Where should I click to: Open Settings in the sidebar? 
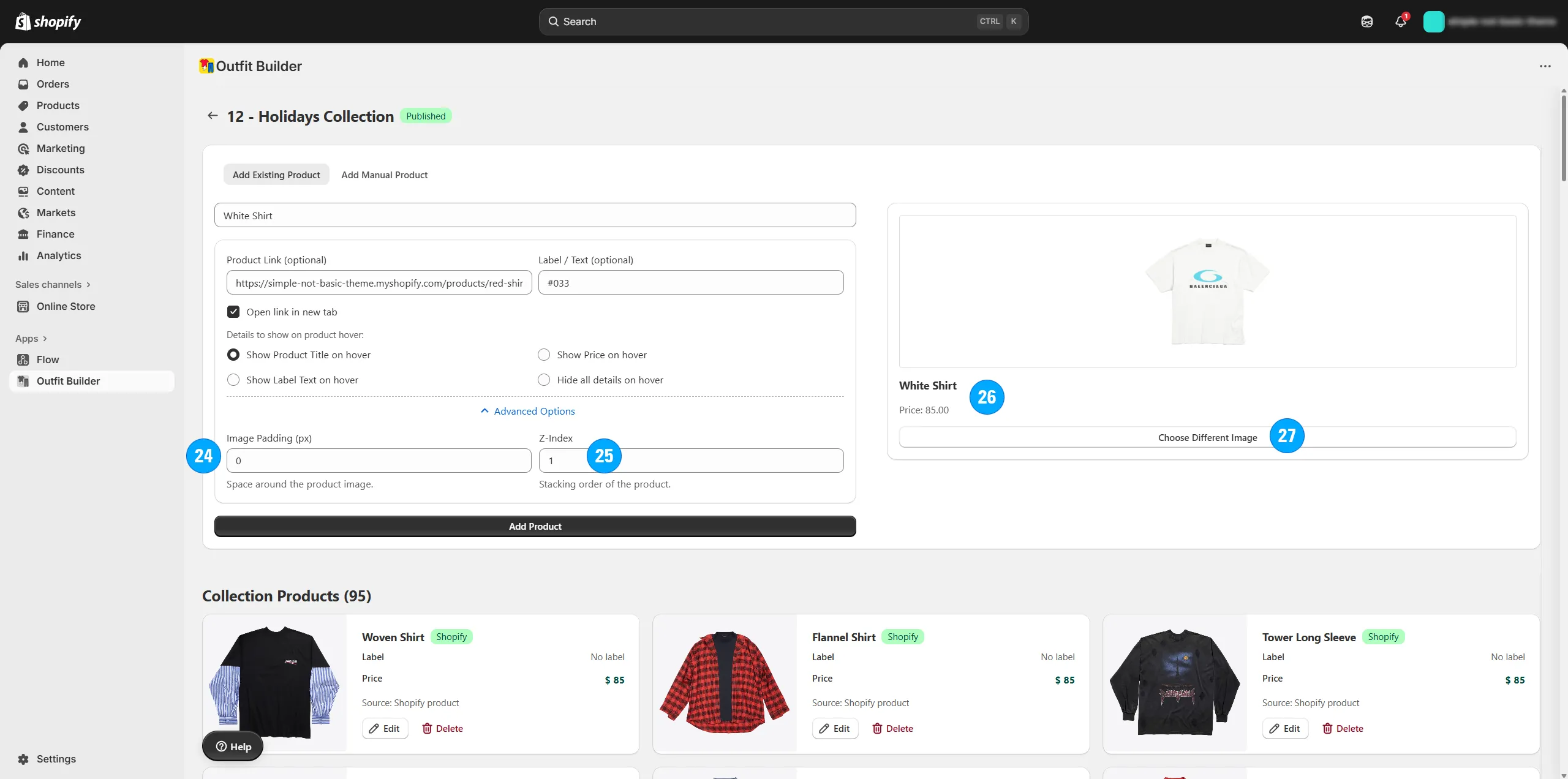[x=56, y=759]
